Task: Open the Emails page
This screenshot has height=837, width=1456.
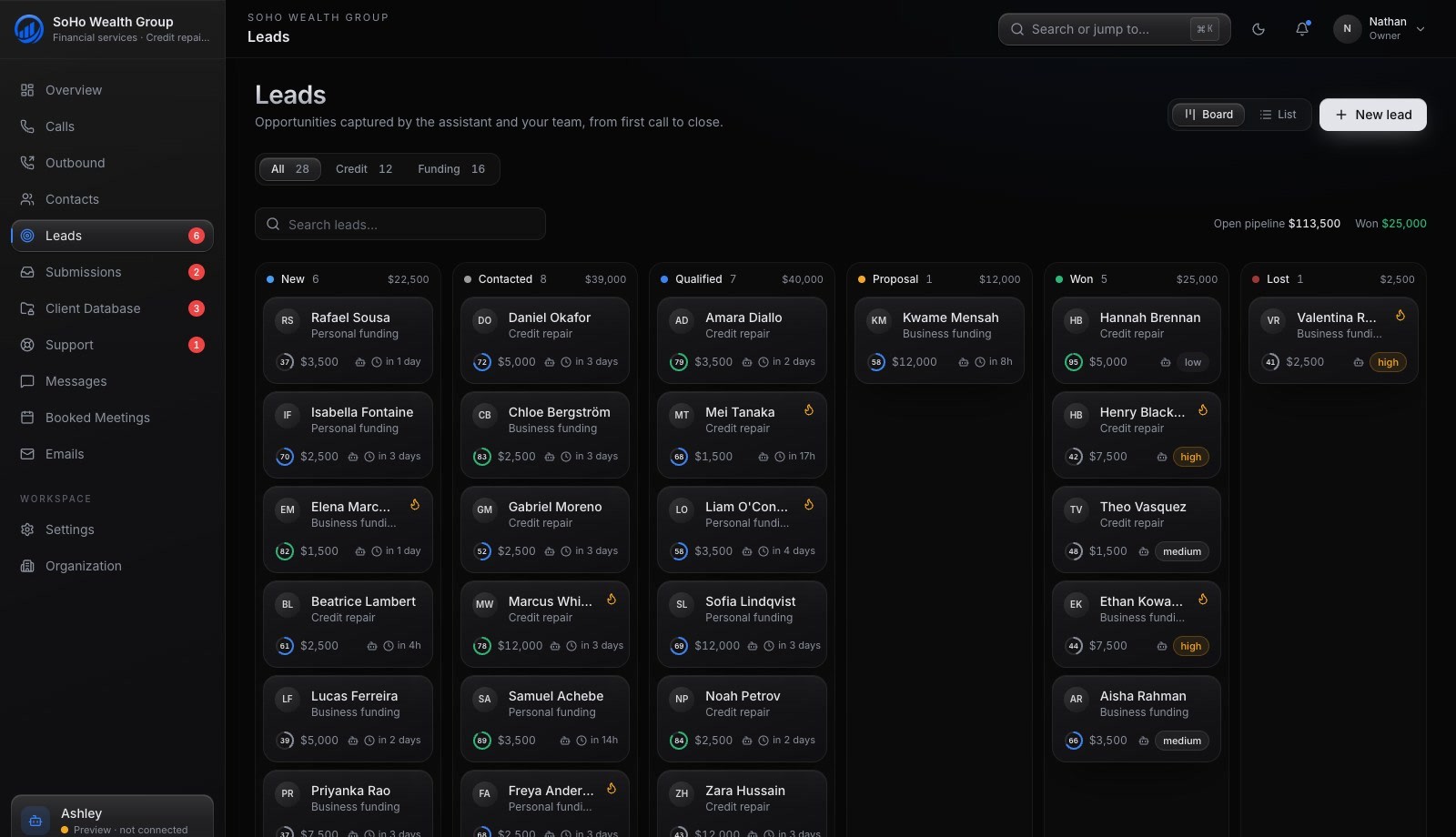Action: click(112, 454)
